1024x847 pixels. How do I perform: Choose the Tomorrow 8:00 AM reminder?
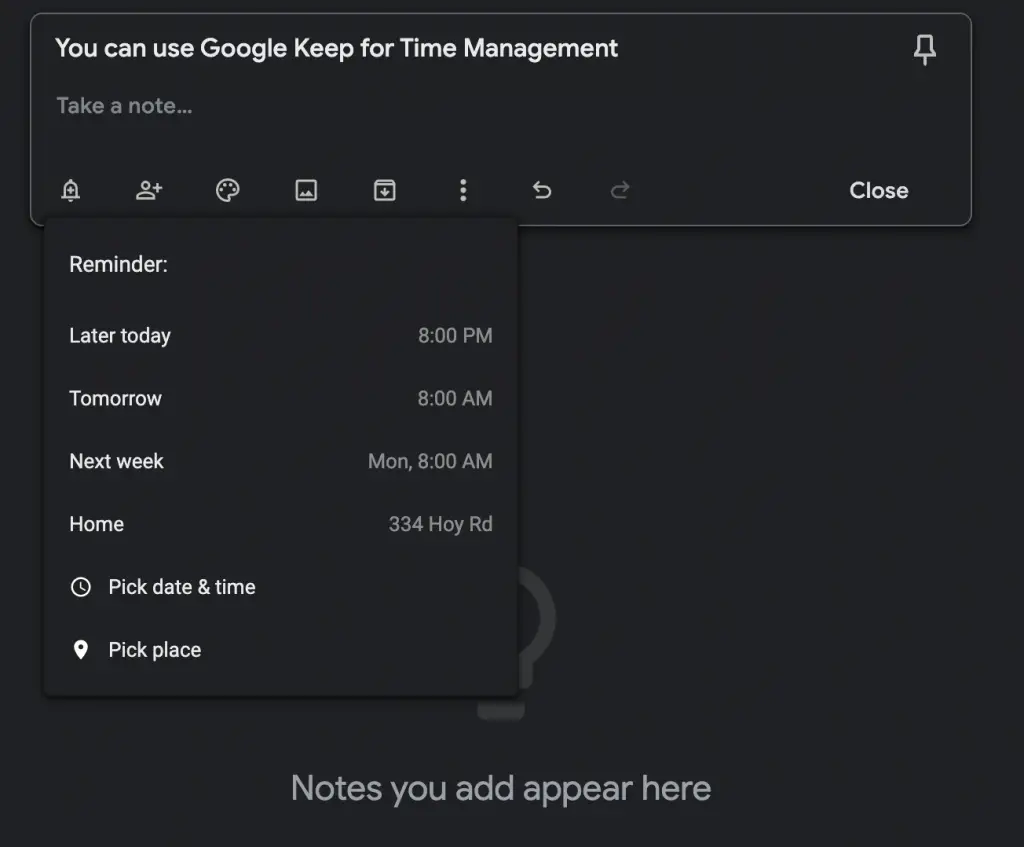(x=281, y=398)
